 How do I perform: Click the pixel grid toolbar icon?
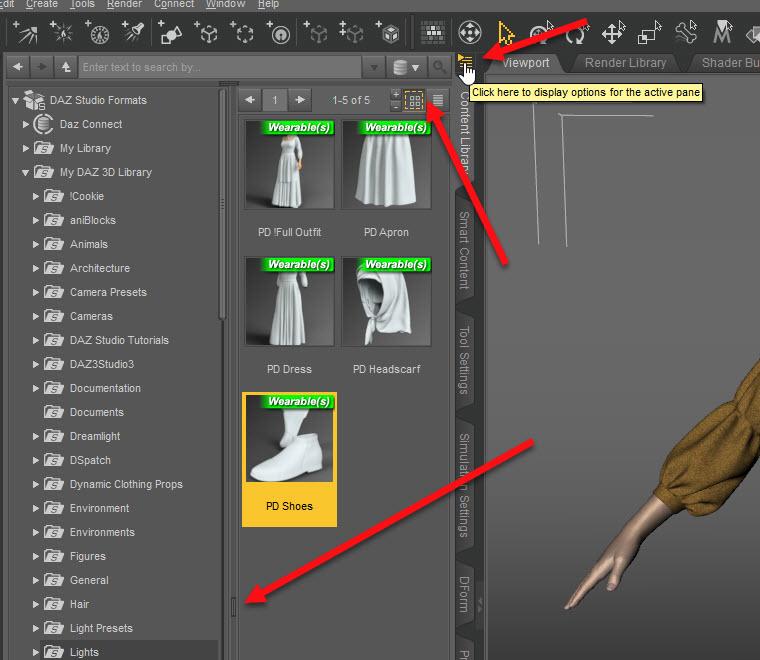click(x=433, y=33)
